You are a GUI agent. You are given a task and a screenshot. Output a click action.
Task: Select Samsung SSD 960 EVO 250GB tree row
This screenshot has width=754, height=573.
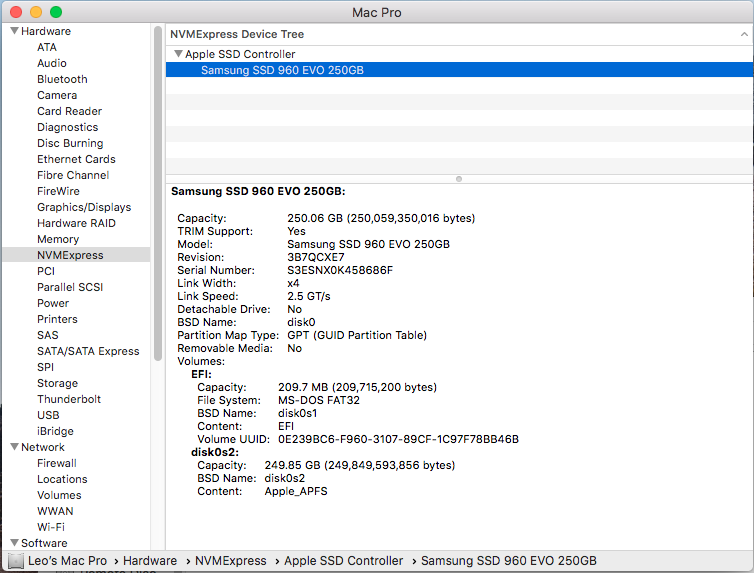(459, 70)
